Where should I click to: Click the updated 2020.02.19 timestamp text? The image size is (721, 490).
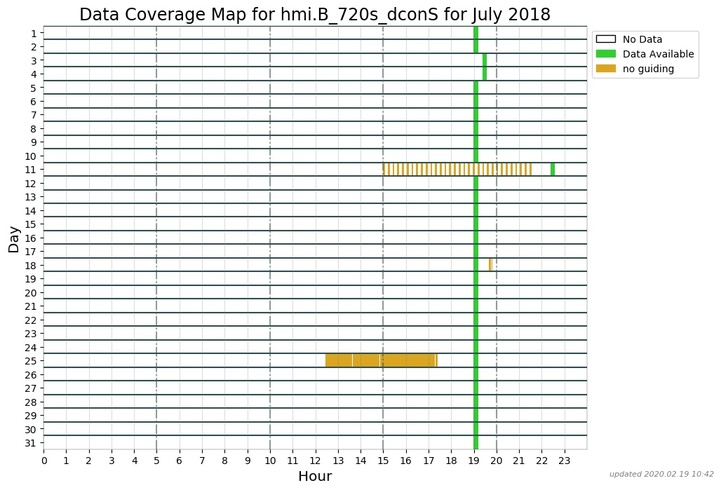[661, 474]
